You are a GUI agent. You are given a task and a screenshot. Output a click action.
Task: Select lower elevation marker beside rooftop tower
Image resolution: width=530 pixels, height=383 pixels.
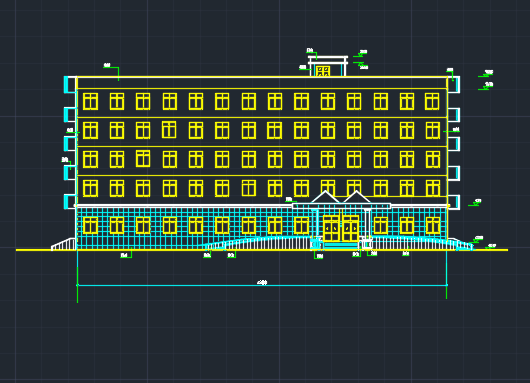[361, 65]
